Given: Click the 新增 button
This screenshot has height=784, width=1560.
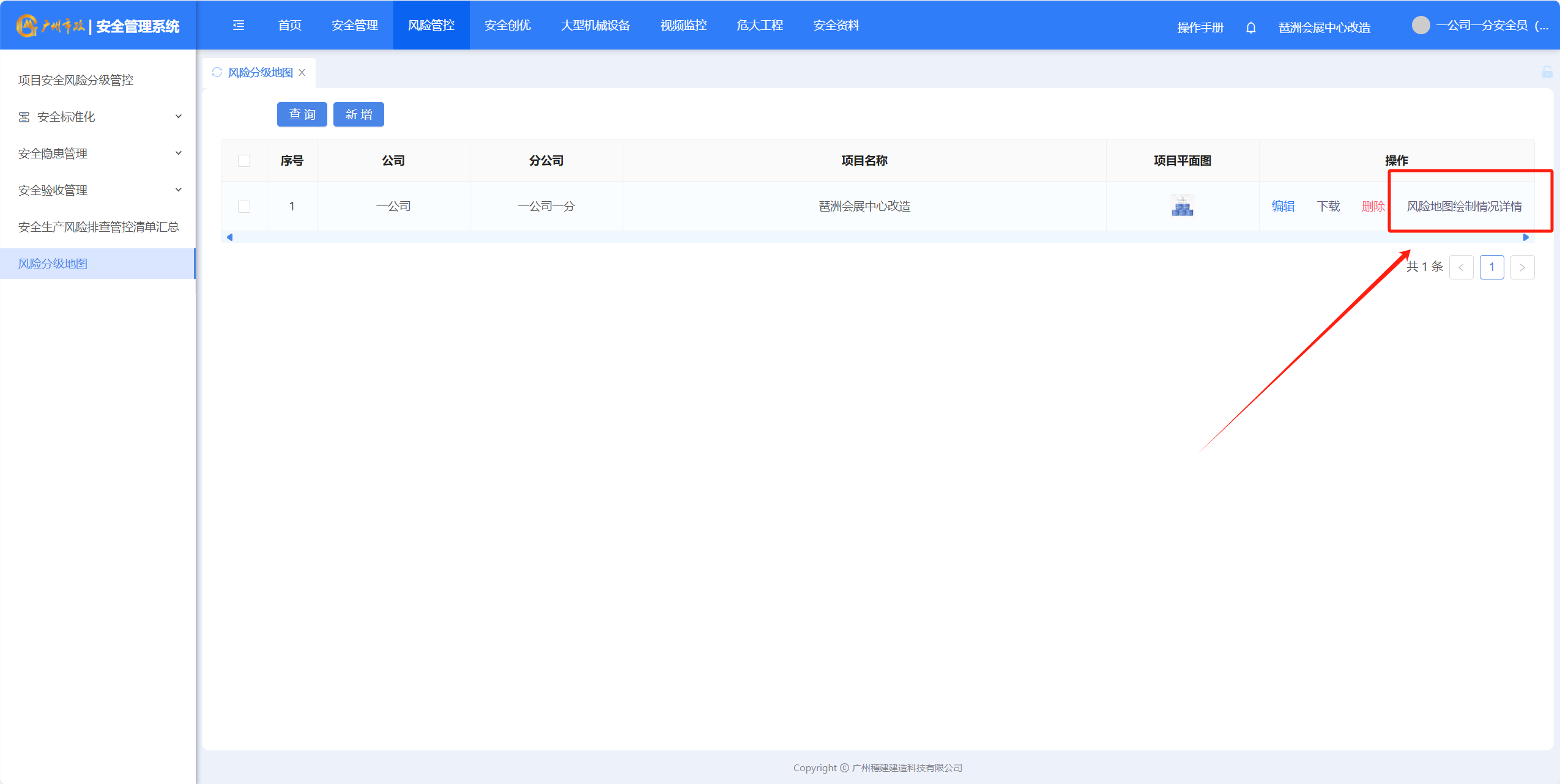Looking at the screenshot, I should click(x=358, y=114).
